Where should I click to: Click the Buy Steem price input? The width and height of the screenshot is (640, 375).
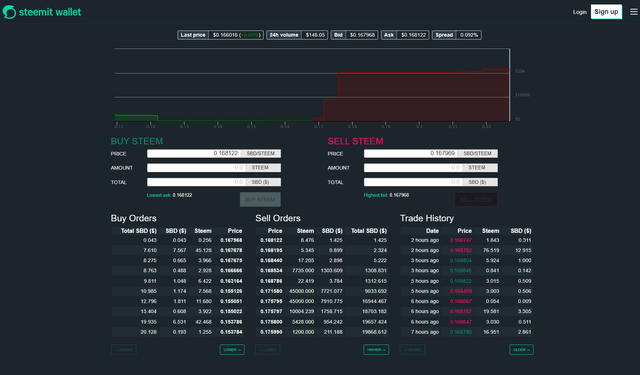[193, 153]
